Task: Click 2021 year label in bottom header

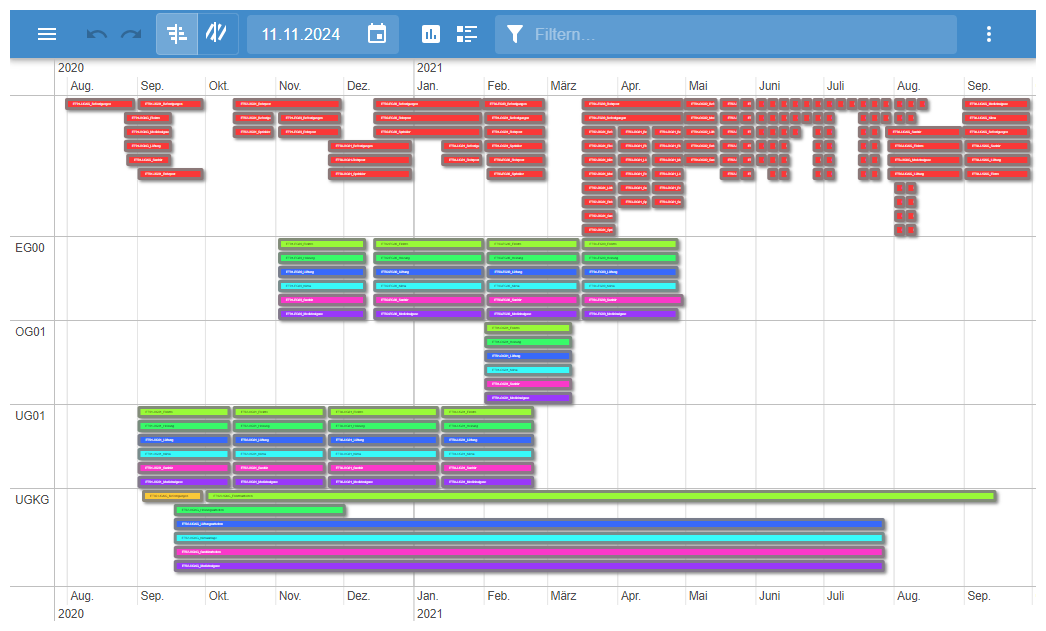Action: [430, 614]
